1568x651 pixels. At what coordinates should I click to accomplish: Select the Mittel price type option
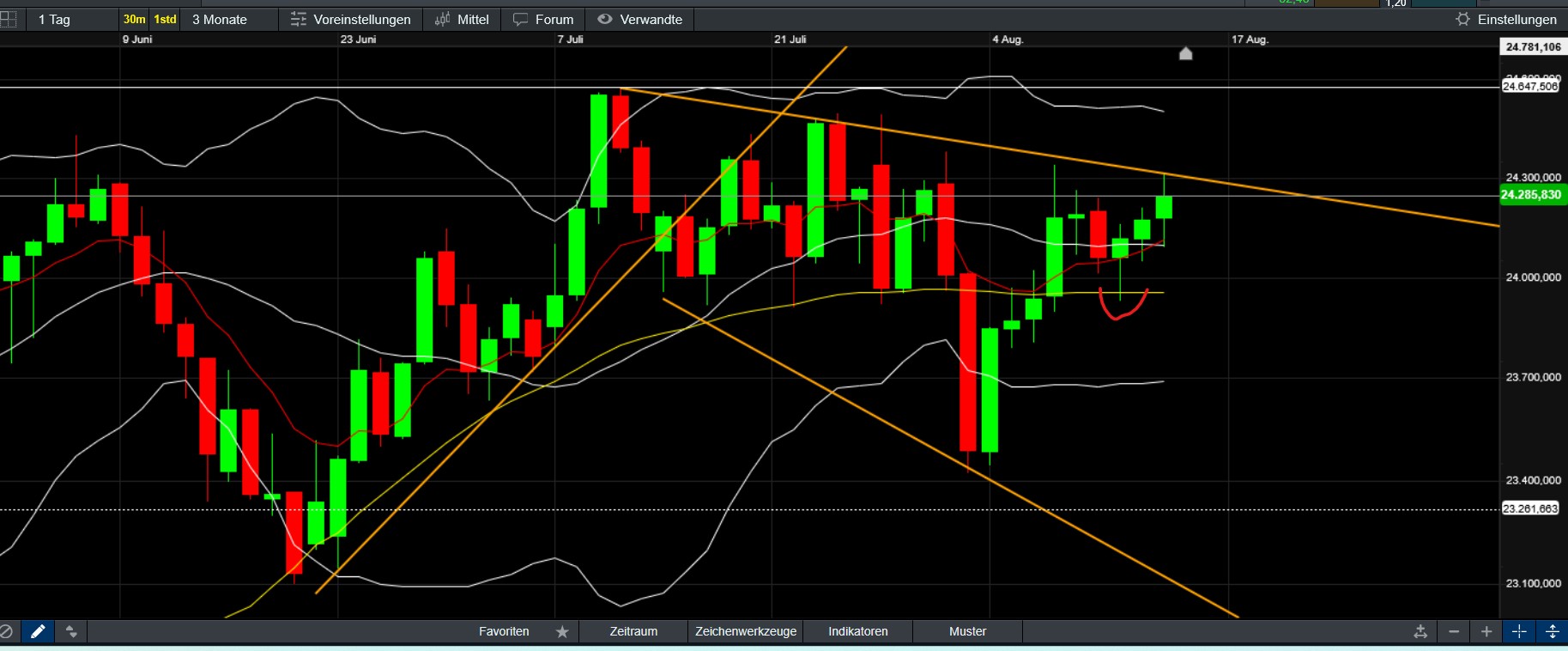(x=462, y=19)
